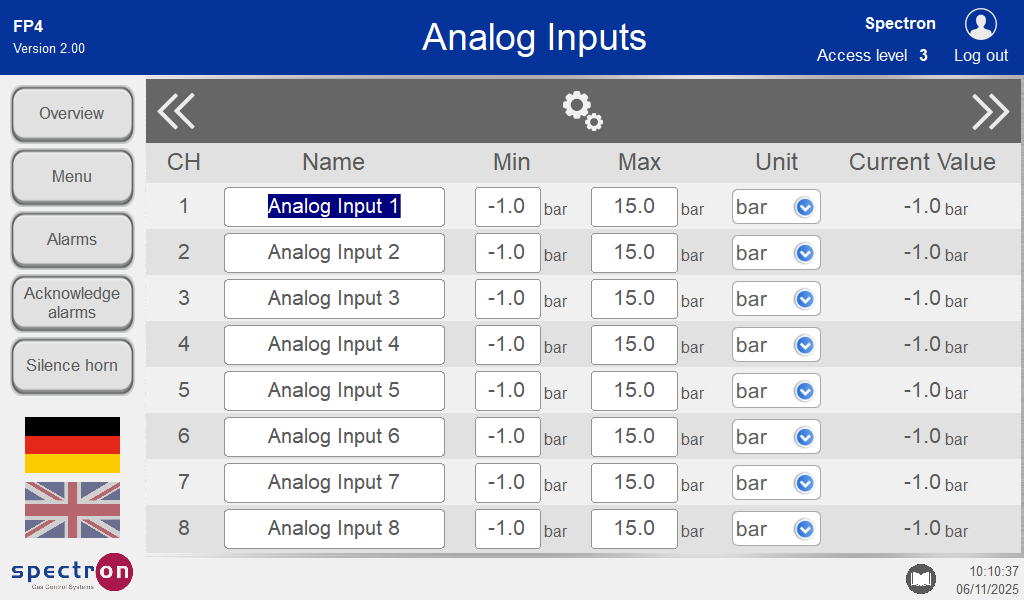Open the unit dropdown for channel 1

click(776, 207)
